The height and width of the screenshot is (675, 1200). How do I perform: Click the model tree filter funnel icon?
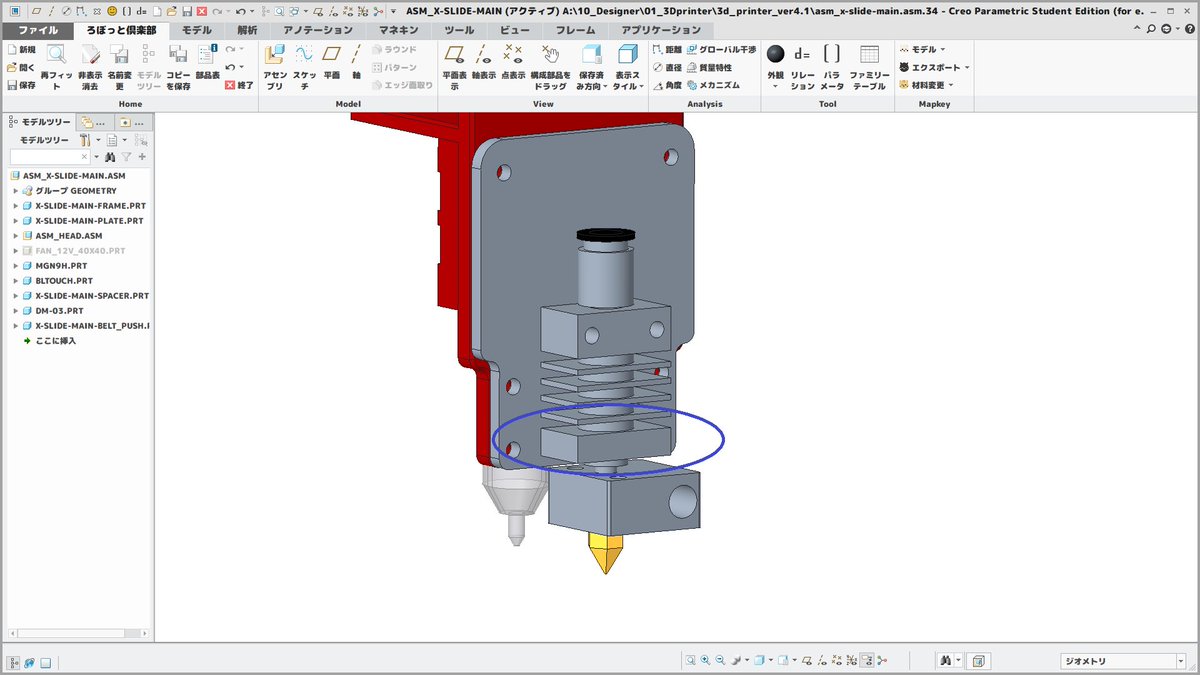click(127, 157)
